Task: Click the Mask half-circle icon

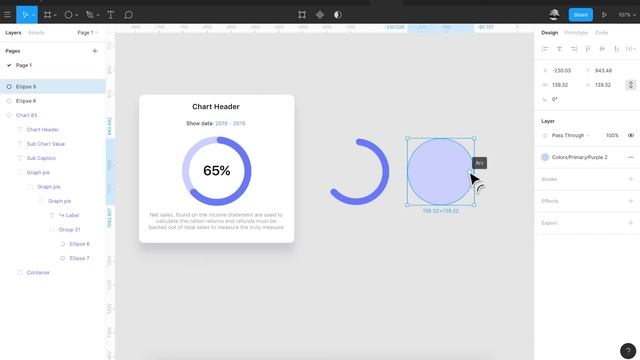Action: 338,15
